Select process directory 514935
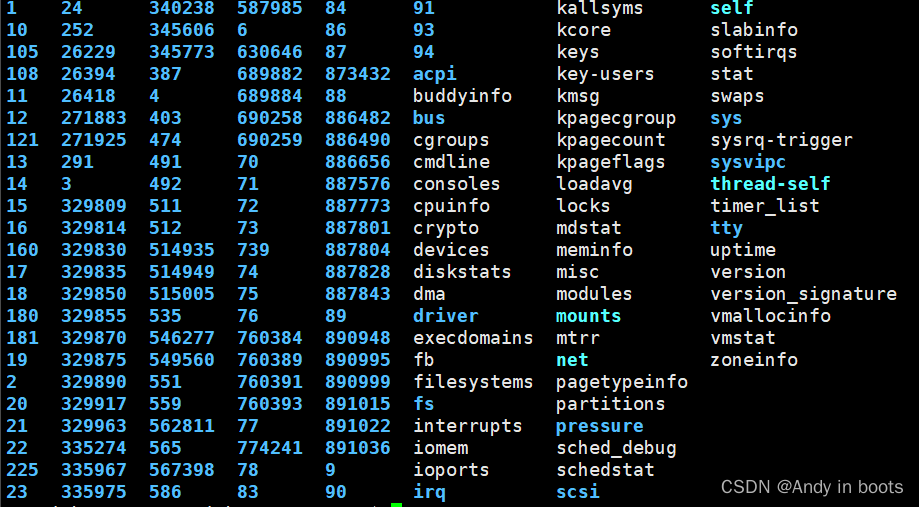The image size is (919, 507). 182,250
